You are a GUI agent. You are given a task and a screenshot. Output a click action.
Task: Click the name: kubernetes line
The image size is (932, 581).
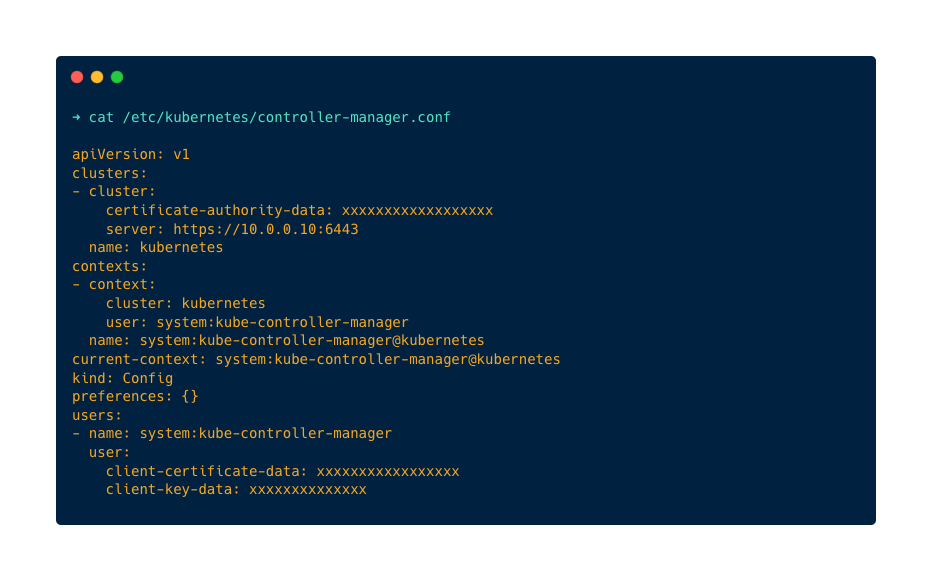pyautogui.click(x=156, y=247)
